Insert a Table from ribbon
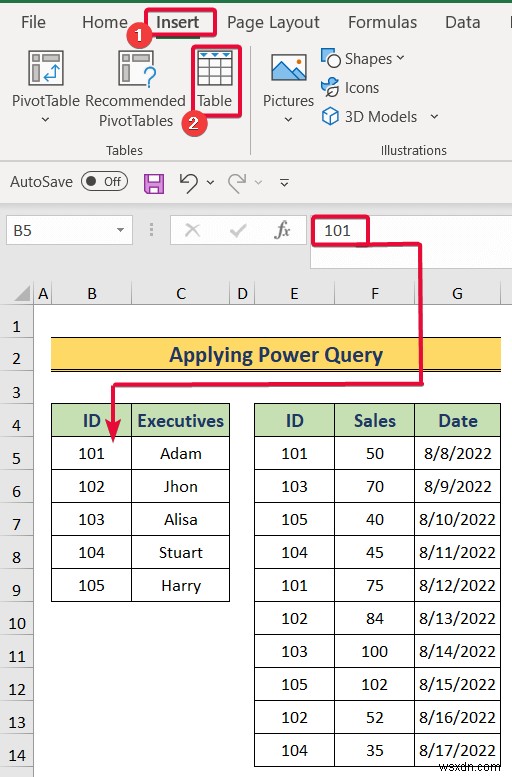The height and width of the screenshot is (777, 512). coord(215,79)
